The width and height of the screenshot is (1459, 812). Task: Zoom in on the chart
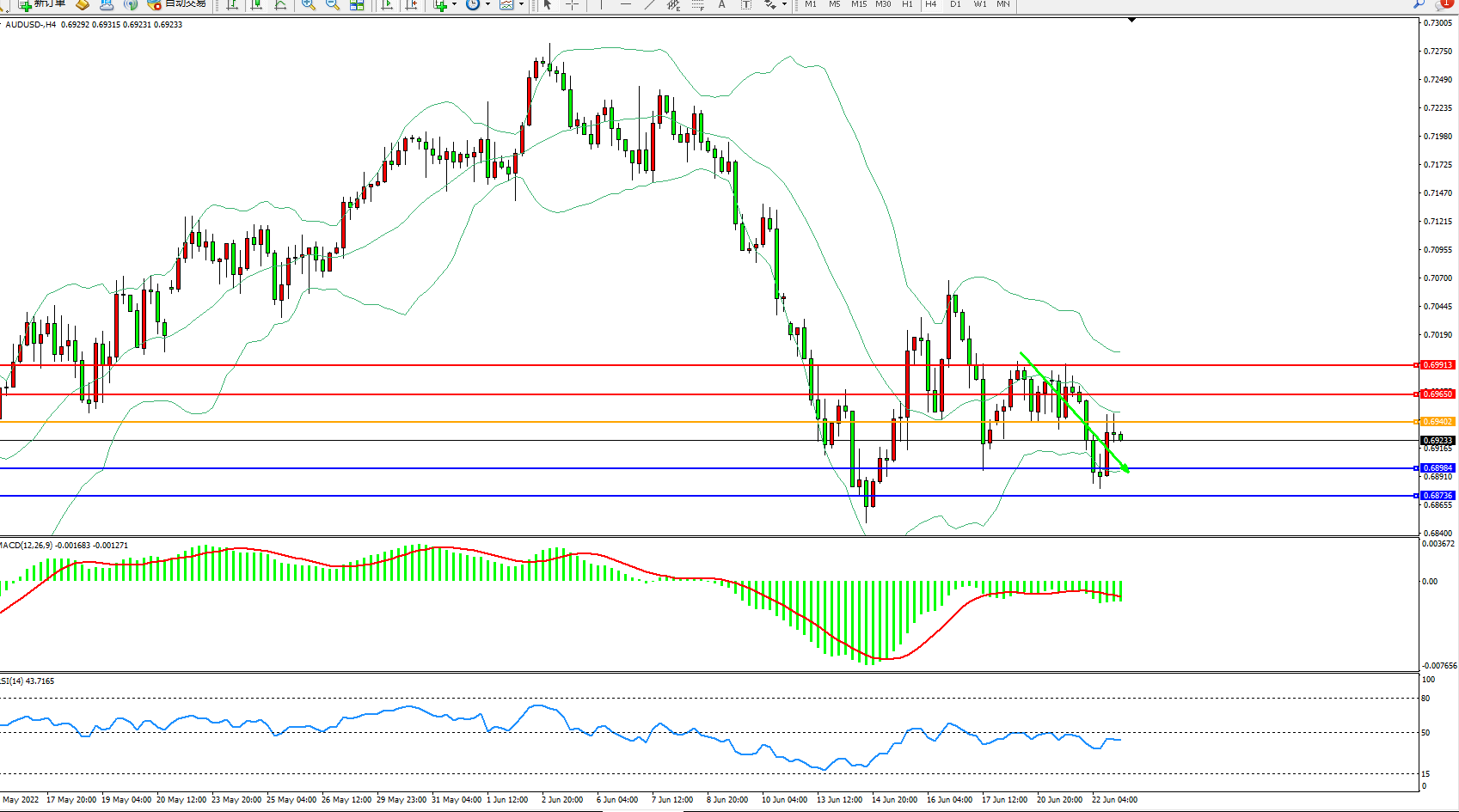tap(308, 5)
